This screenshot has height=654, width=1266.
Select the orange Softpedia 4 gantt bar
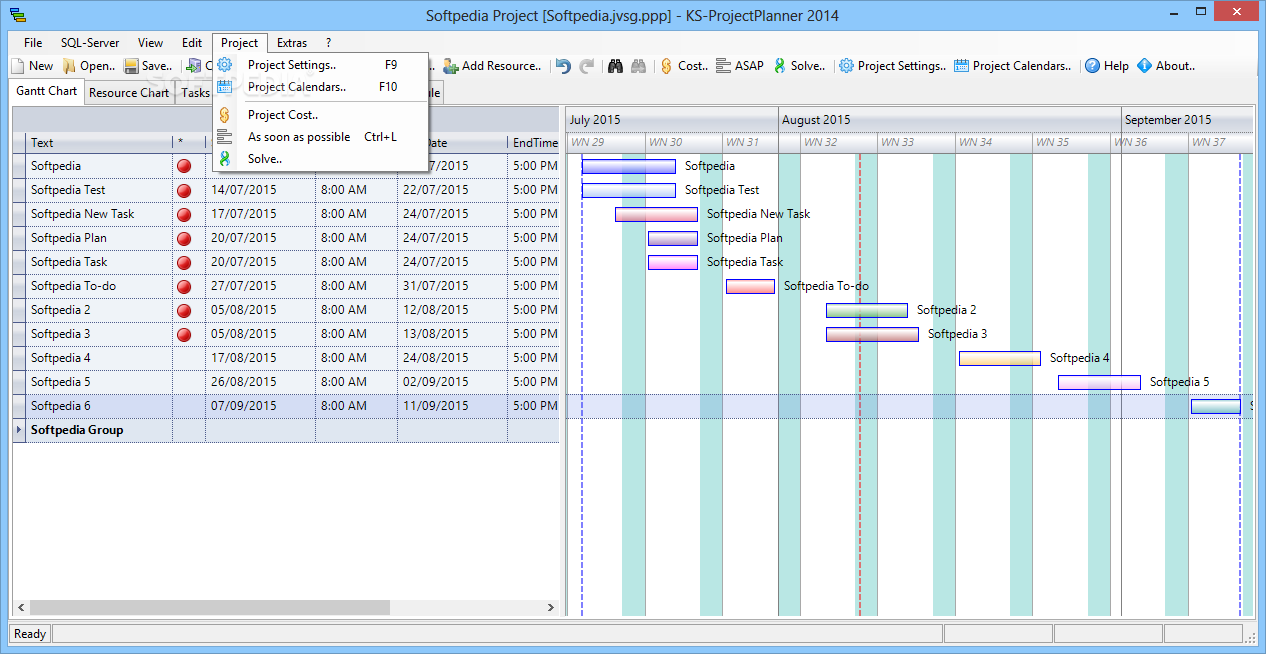point(1000,358)
